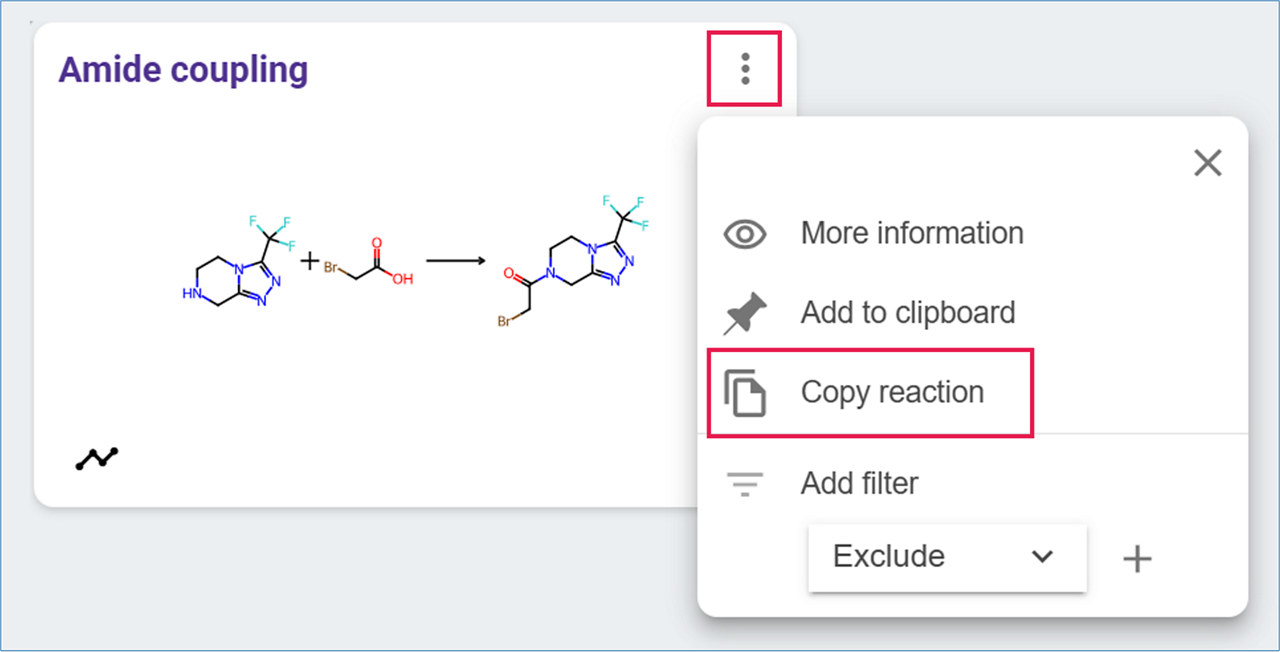Click the reaction arrow before the product

(455, 262)
